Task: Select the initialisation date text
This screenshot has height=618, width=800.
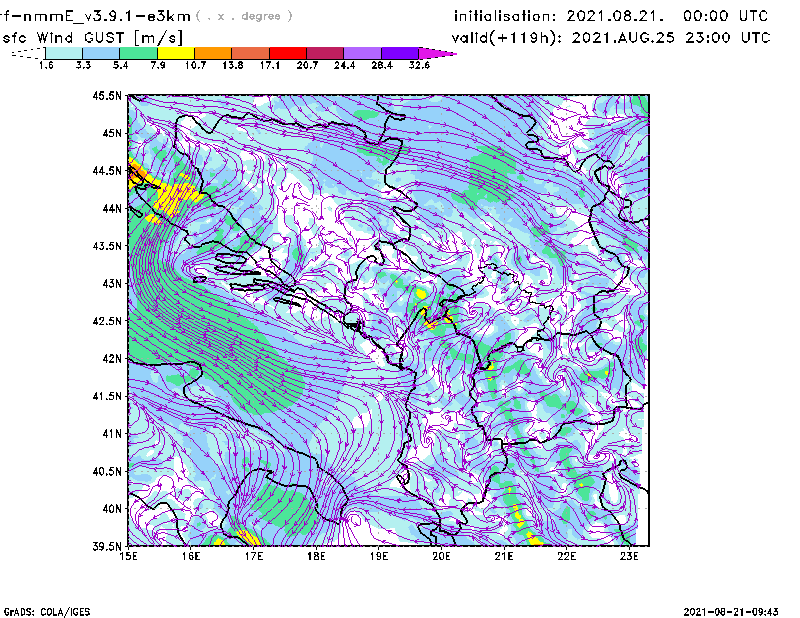Action: [611, 16]
